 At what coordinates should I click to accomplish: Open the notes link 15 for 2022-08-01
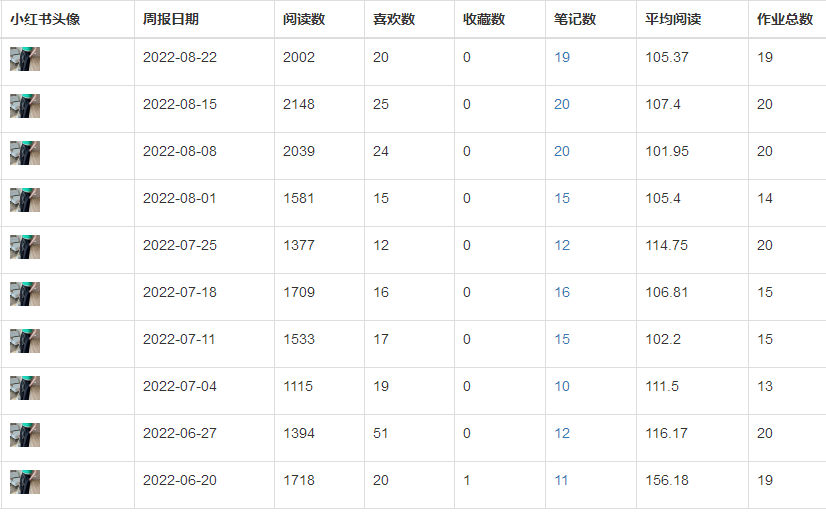[562, 198]
